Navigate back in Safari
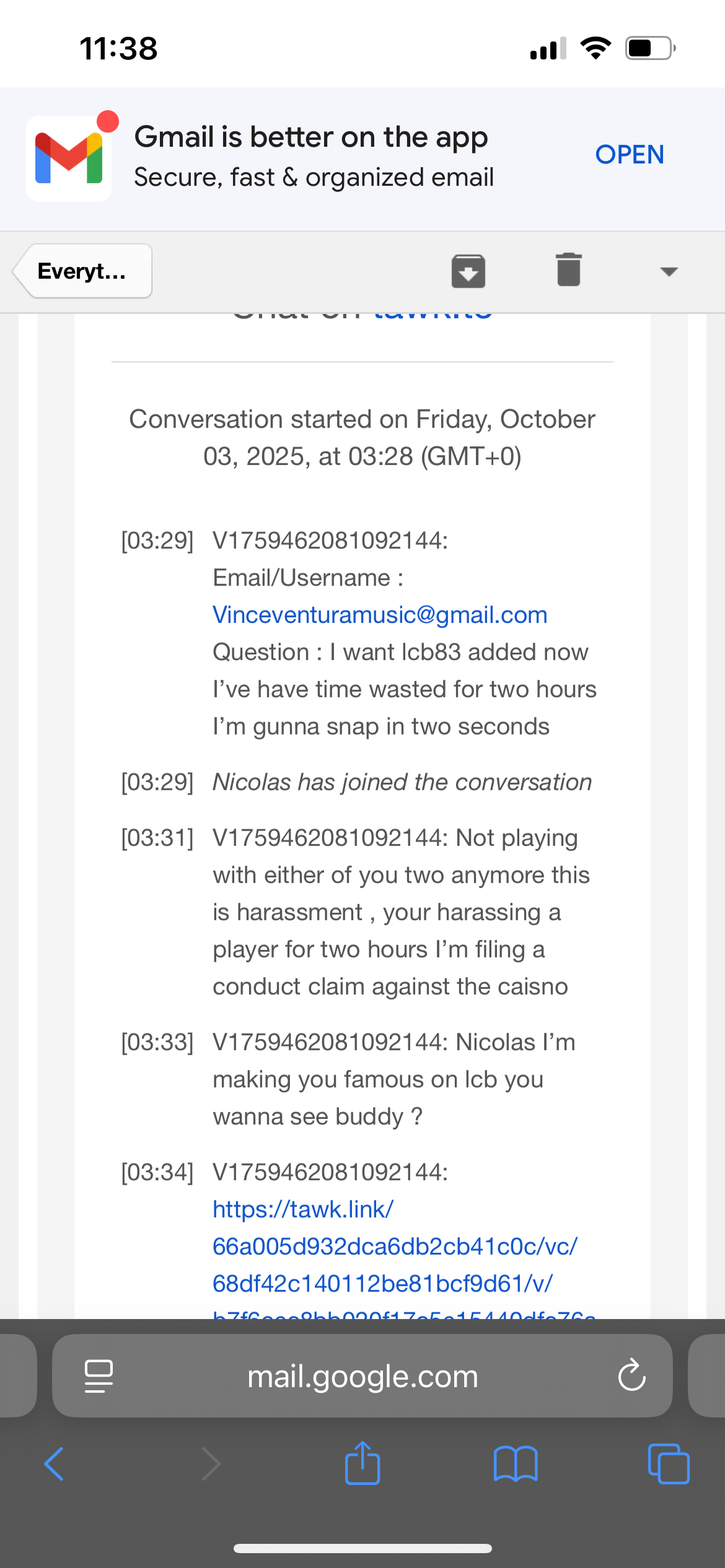 click(x=54, y=1464)
